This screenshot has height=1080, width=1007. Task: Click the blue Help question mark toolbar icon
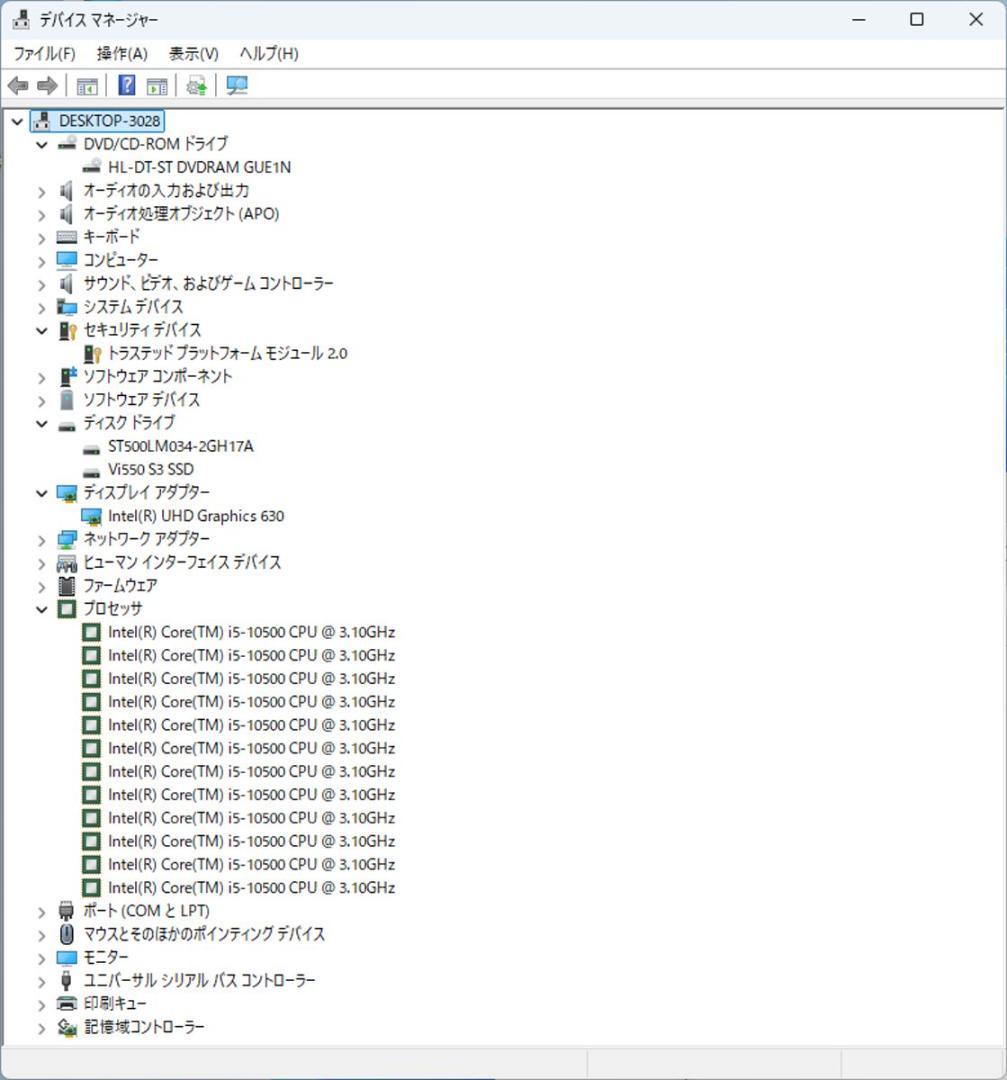click(127, 85)
